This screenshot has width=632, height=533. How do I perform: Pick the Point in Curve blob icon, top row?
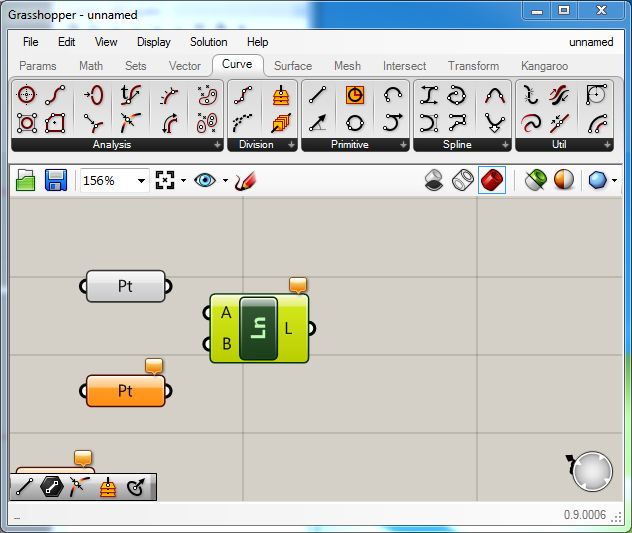coord(208,95)
